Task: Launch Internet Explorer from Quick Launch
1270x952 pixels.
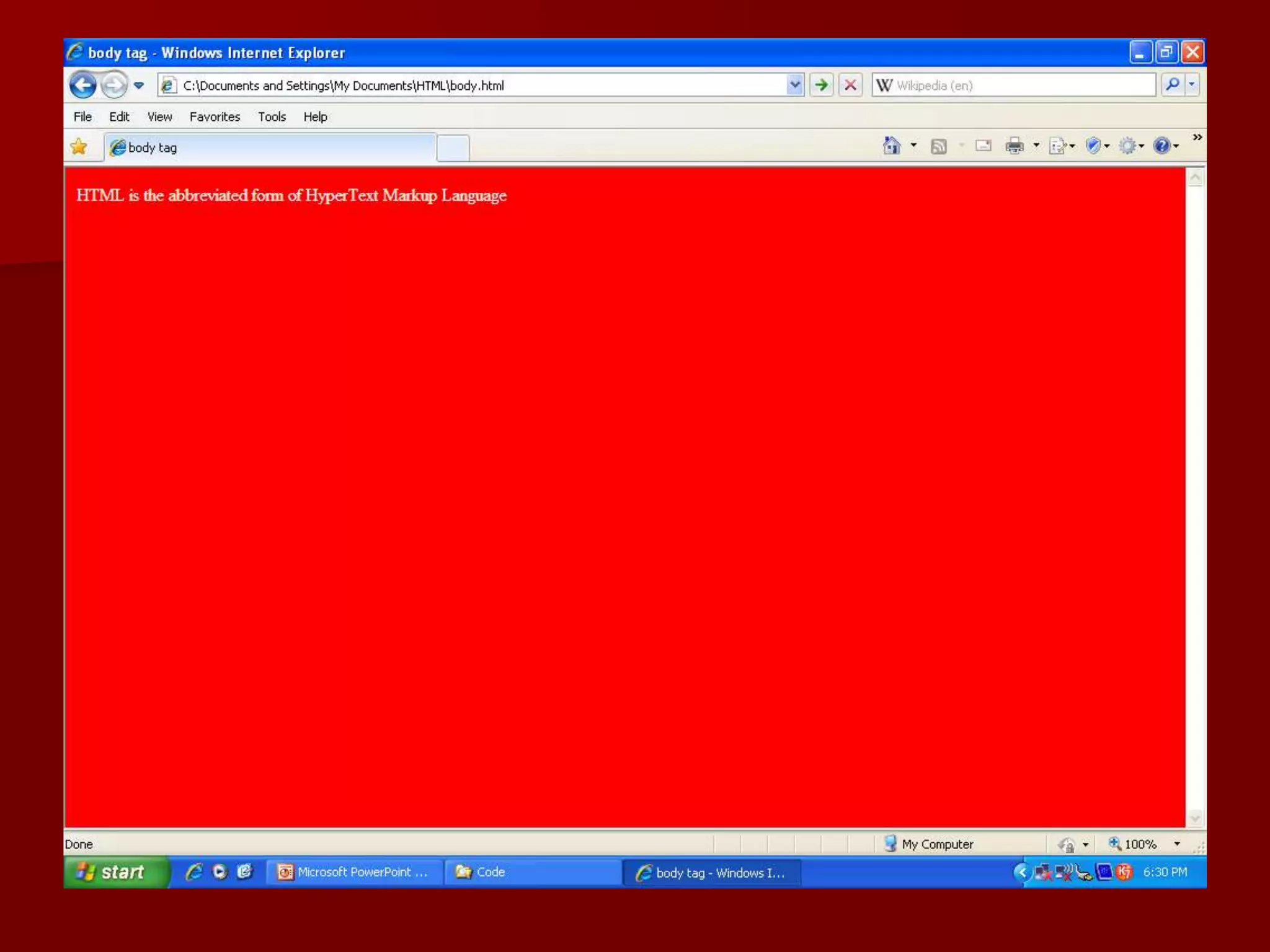Action: [193, 872]
